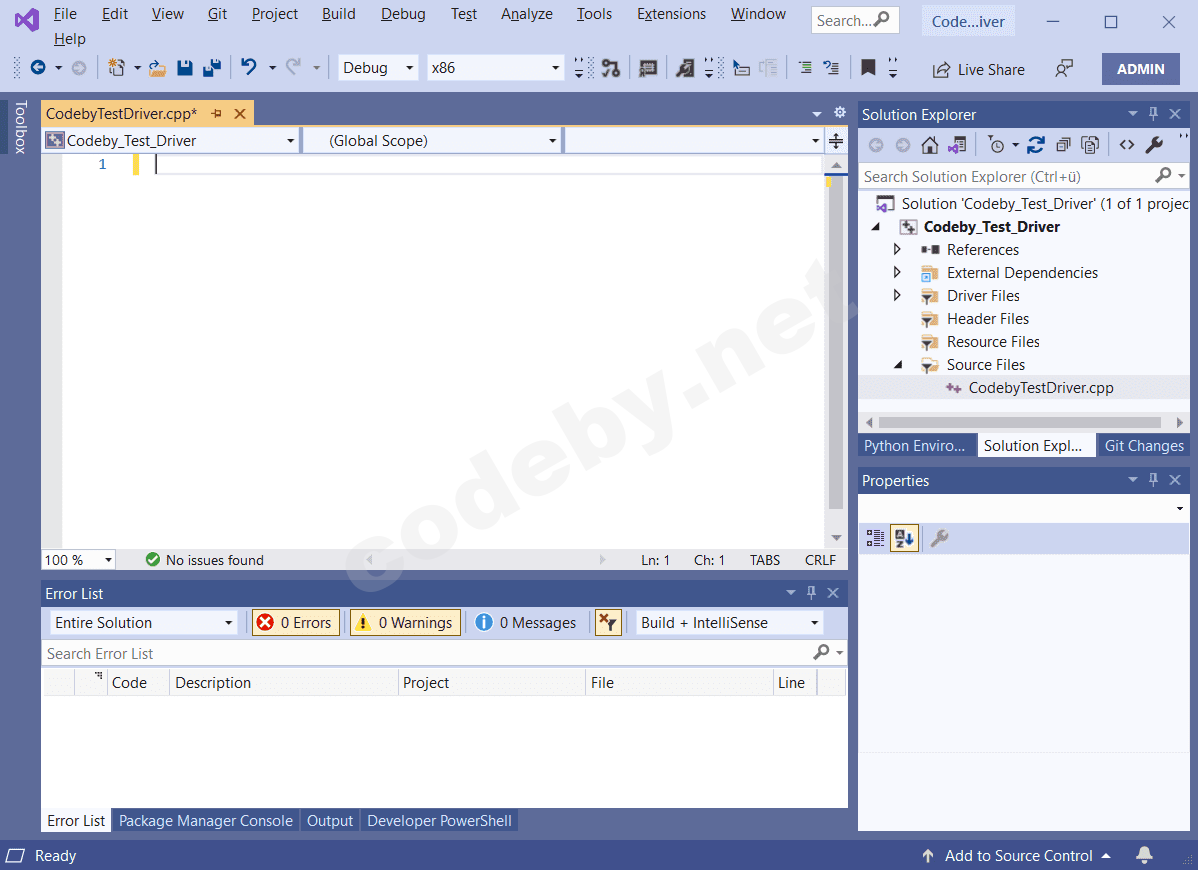Toggle the clear build filter button in Error List

click(x=608, y=623)
